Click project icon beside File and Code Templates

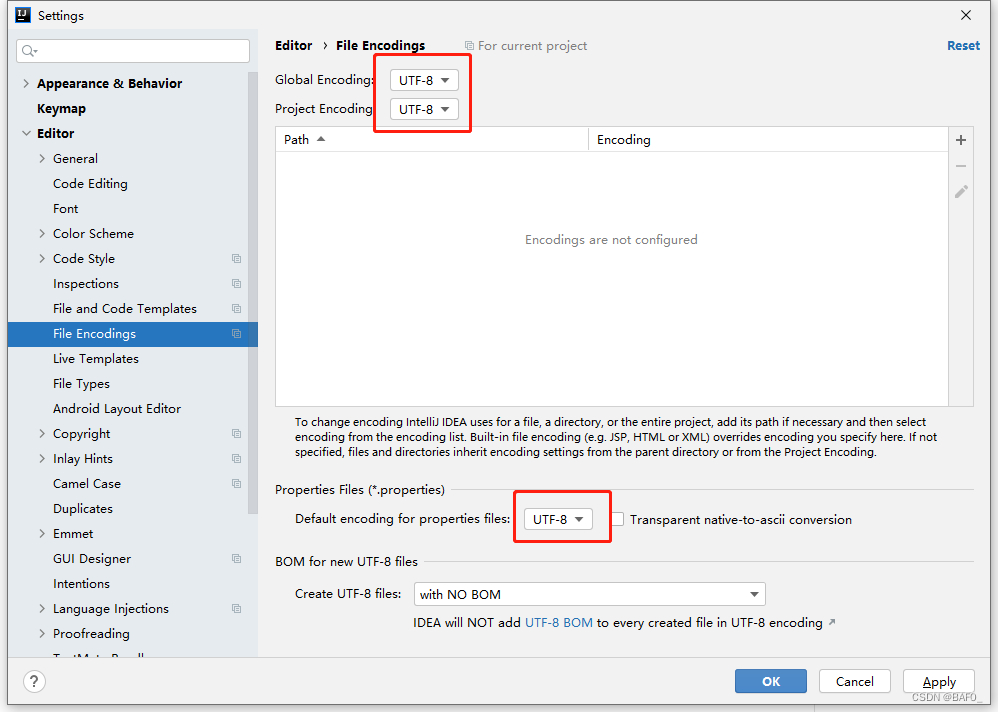click(236, 309)
